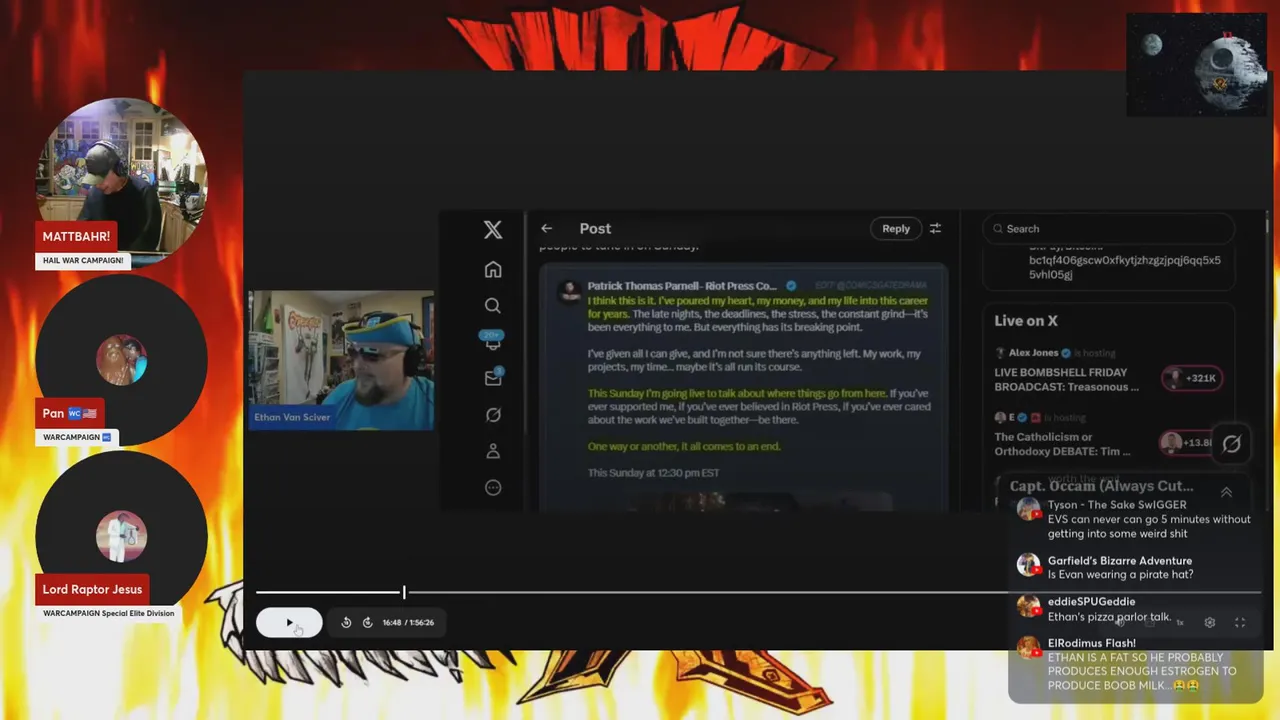Click the X logo icon
1280x720 pixels.
pos(493,229)
